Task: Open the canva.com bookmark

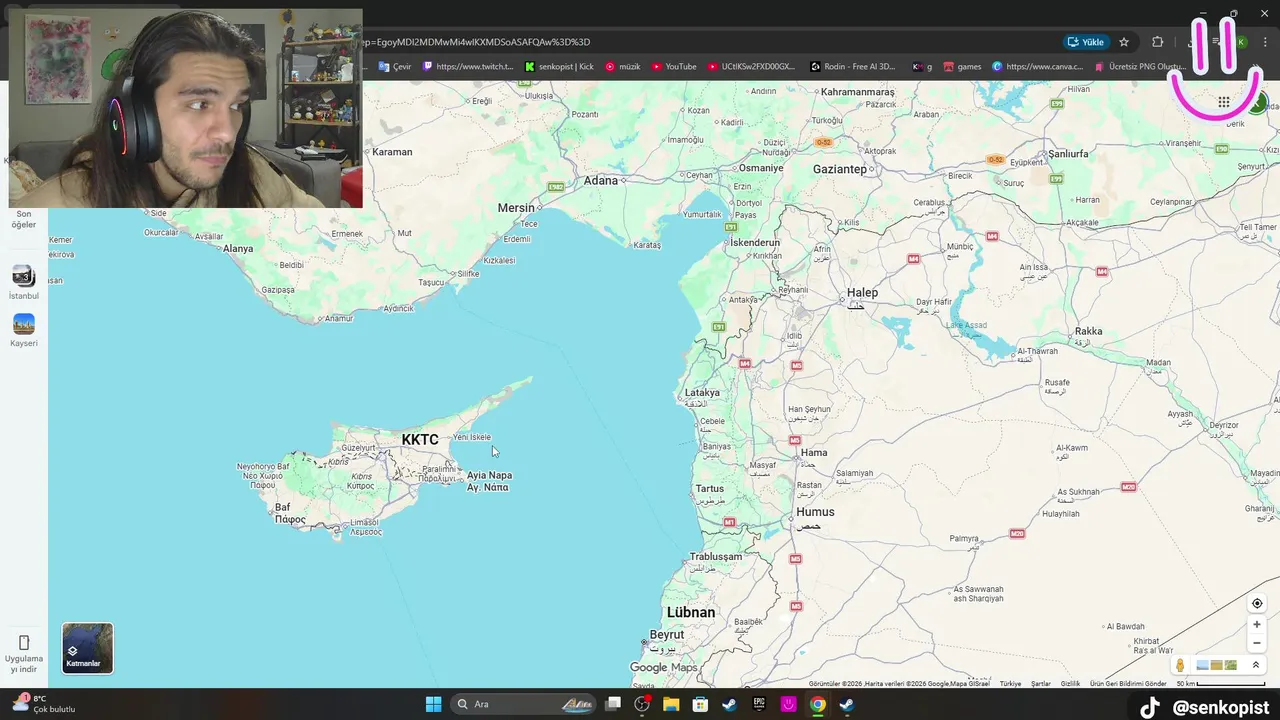Action: pyautogui.click(x=1038, y=67)
